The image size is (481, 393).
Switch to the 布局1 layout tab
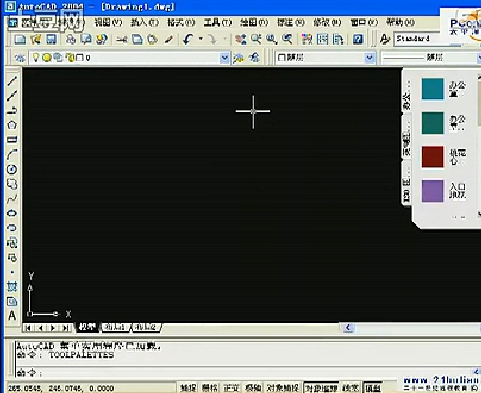pyautogui.click(x=115, y=327)
